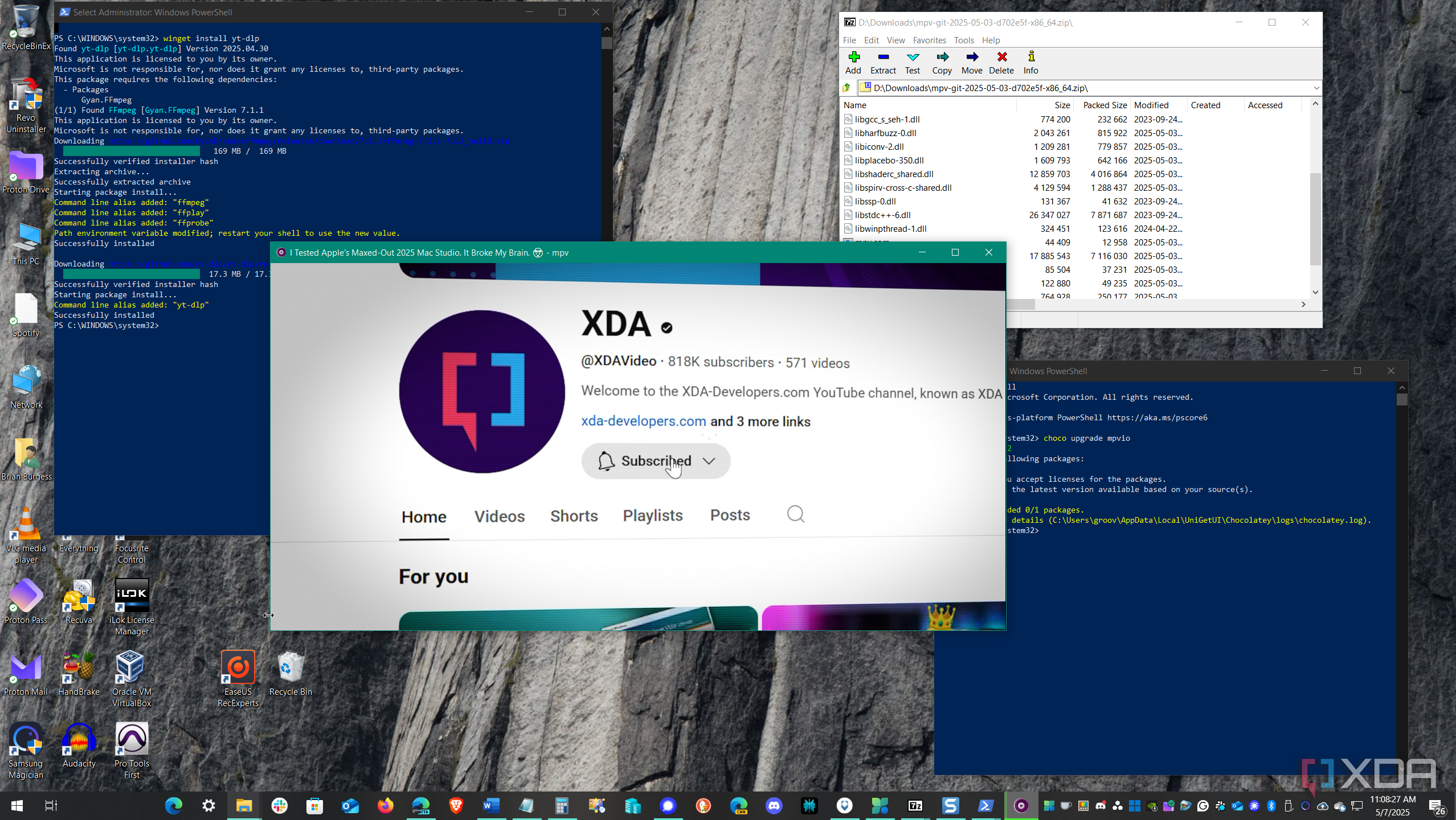Select the EaseUS RecExperts desktop icon
The image size is (1456, 820).
pyautogui.click(x=238, y=679)
